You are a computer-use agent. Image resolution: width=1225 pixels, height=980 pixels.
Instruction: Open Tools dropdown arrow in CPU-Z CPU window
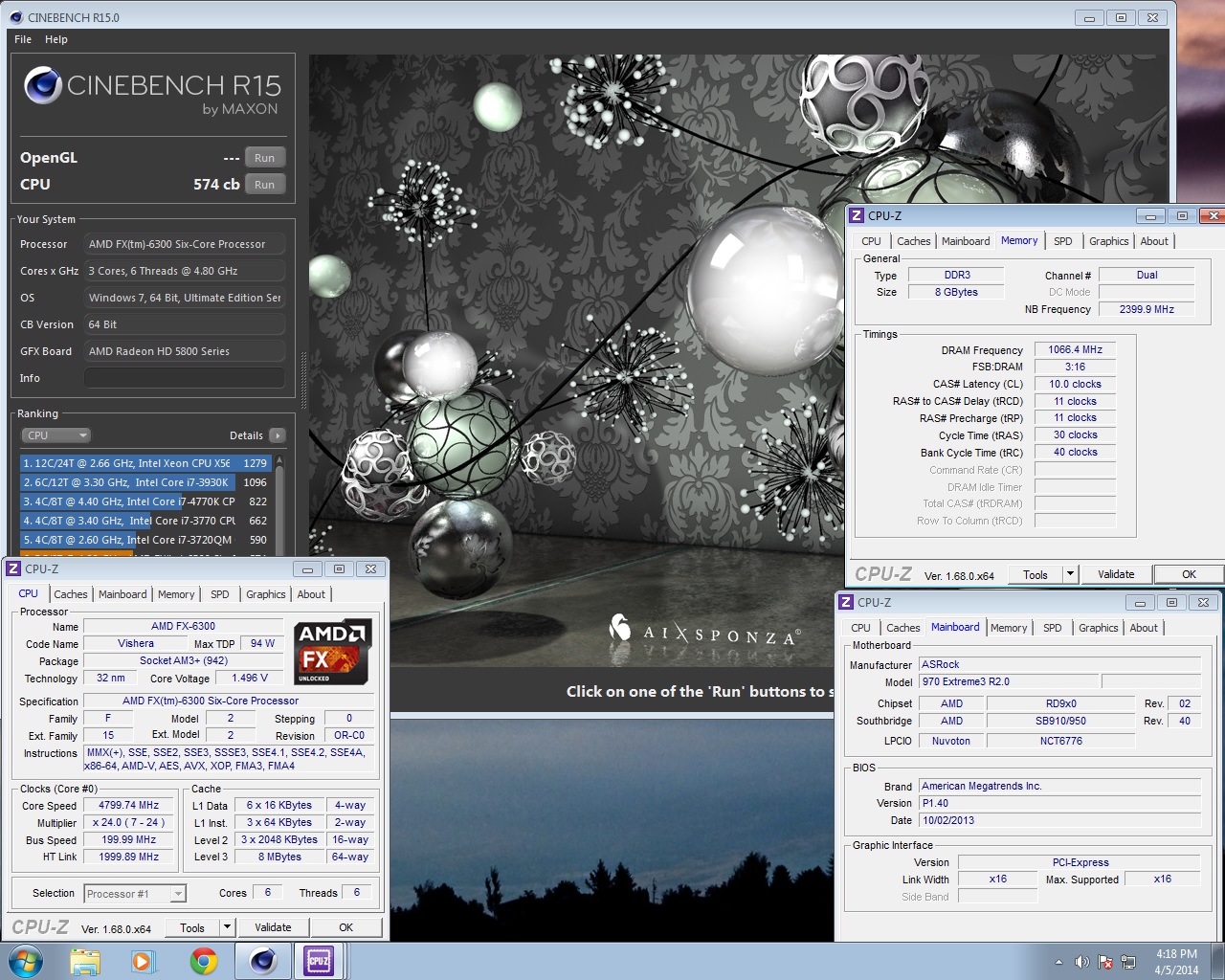[x=227, y=927]
